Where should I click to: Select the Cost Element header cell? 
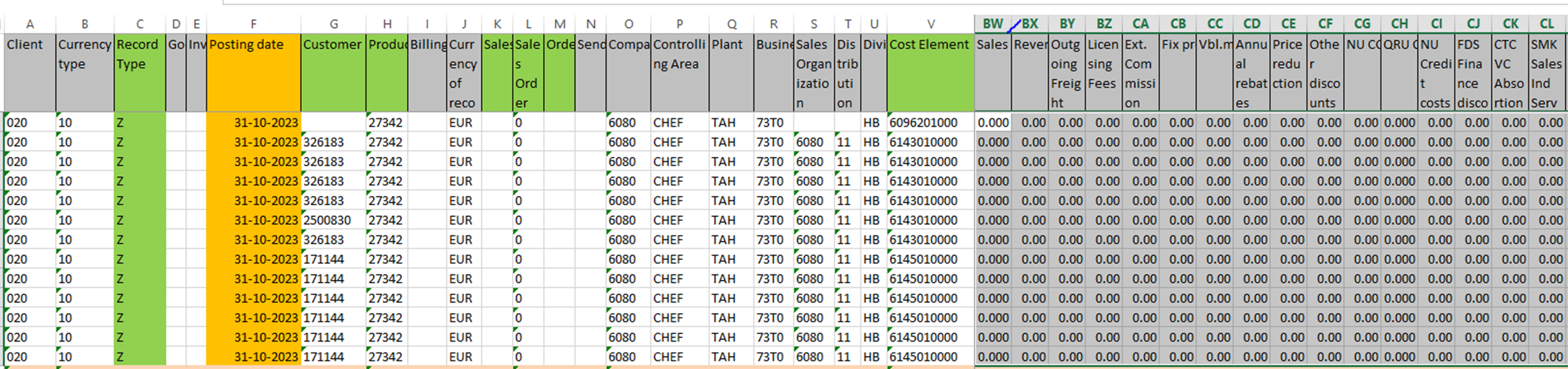tap(930, 73)
